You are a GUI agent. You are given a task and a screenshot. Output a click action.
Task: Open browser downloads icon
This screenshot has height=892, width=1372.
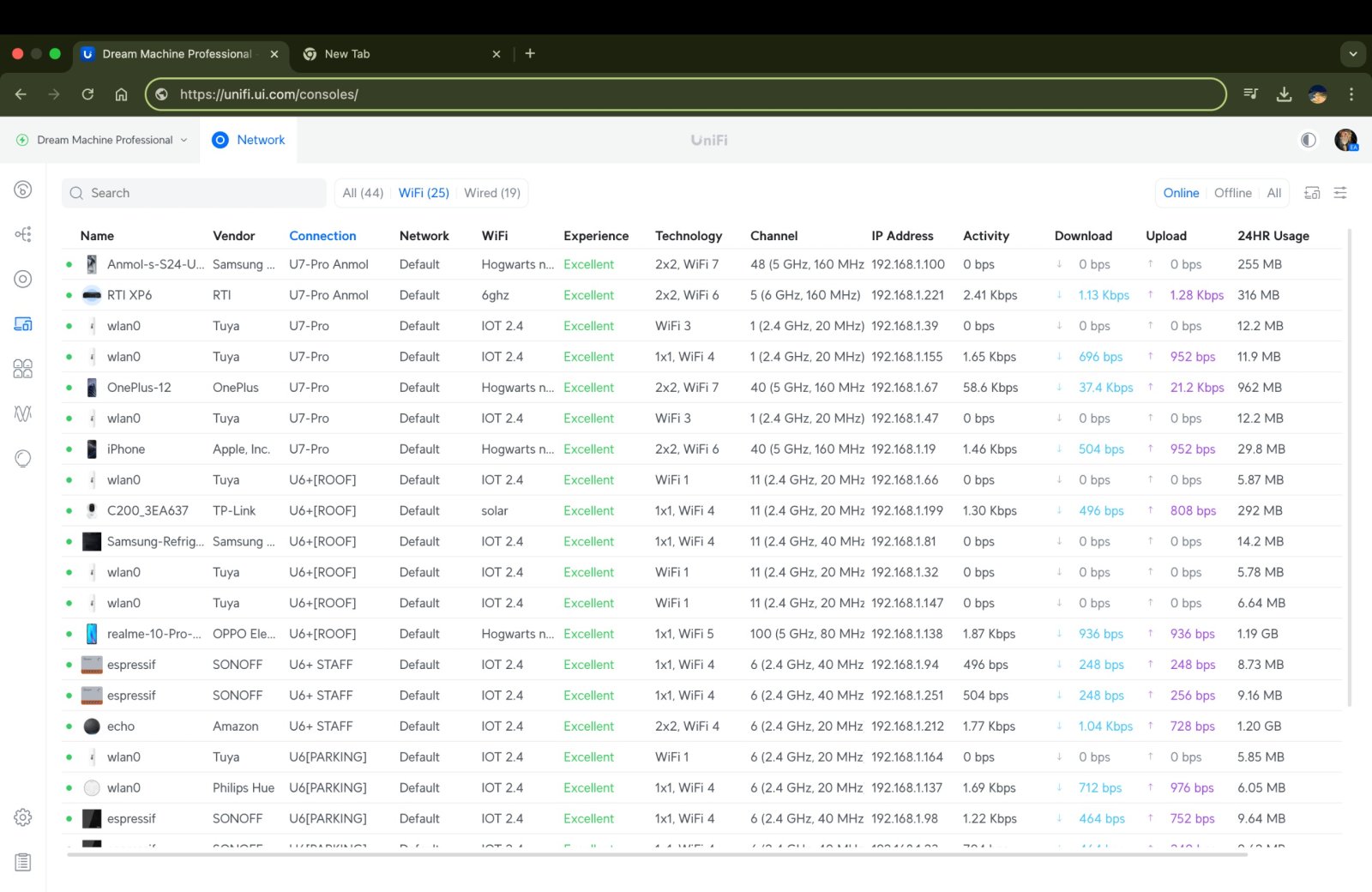coord(1284,94)
